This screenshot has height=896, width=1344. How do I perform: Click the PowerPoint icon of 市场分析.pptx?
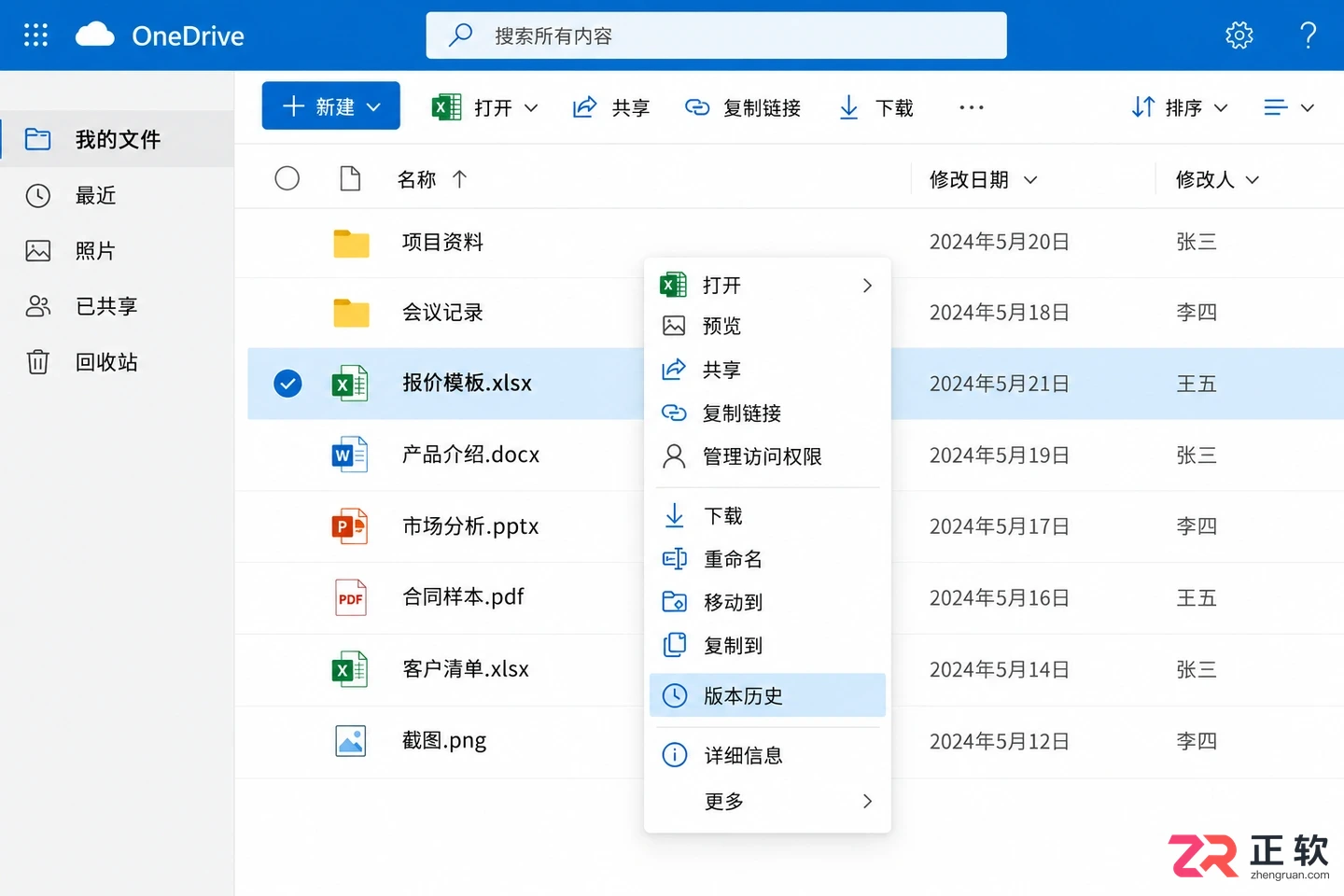[350, 526]
